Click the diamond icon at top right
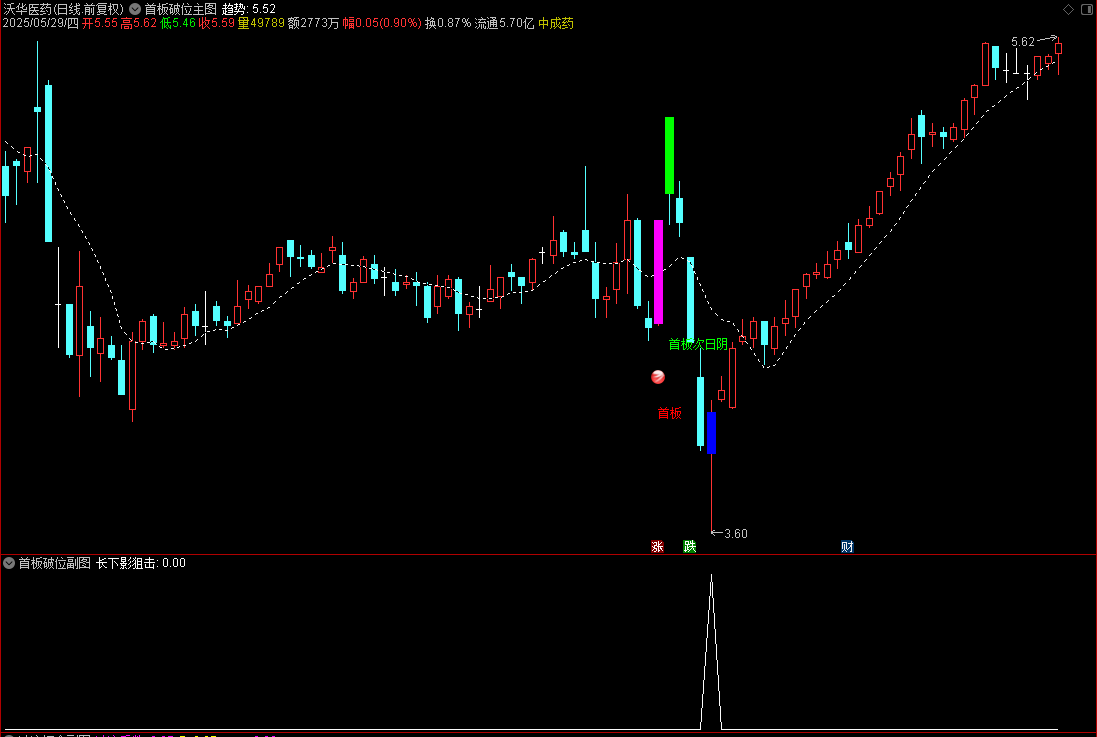 [x=1068, y=9]
